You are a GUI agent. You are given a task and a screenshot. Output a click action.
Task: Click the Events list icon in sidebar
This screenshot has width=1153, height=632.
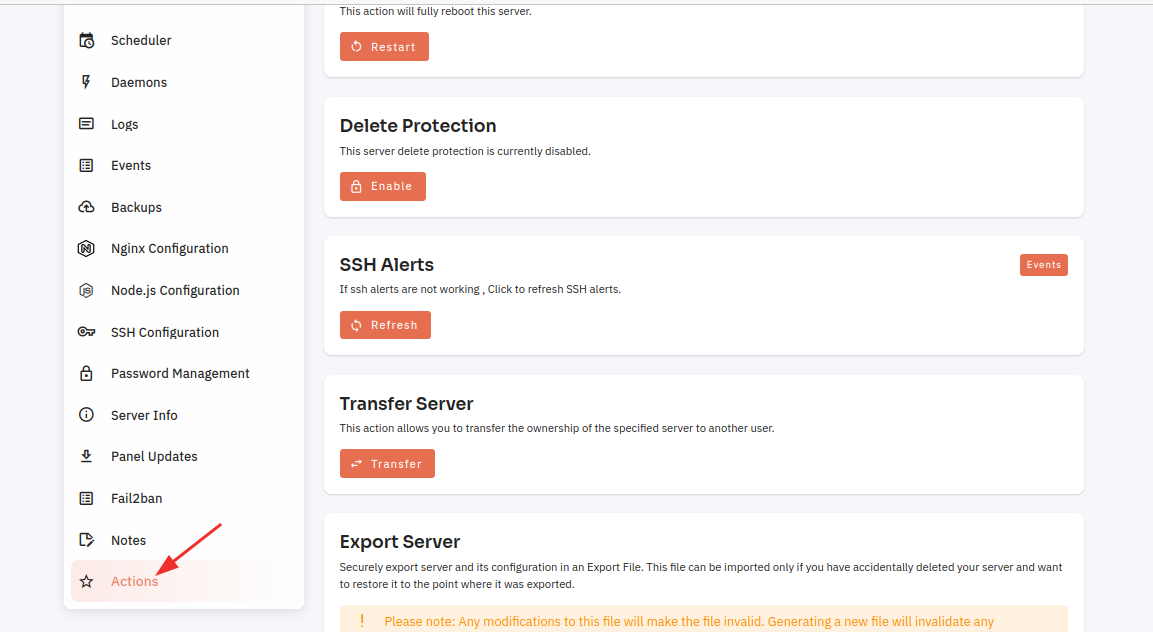coord(86,166)
